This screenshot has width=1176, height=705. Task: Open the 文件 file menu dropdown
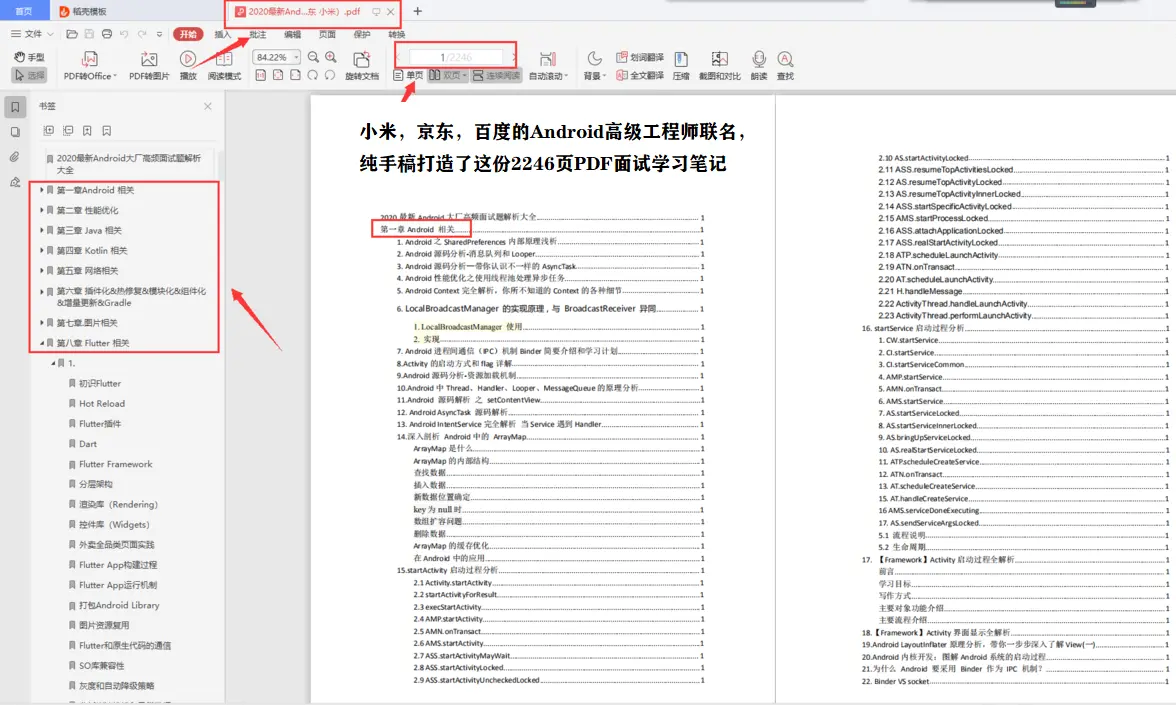pyautogui.click(x=32, y=34)
